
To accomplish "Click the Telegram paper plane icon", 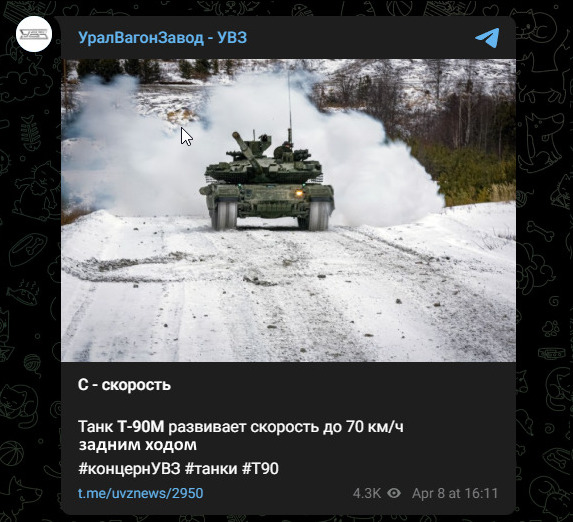I will pyautogui.click(x=487, y=38).
